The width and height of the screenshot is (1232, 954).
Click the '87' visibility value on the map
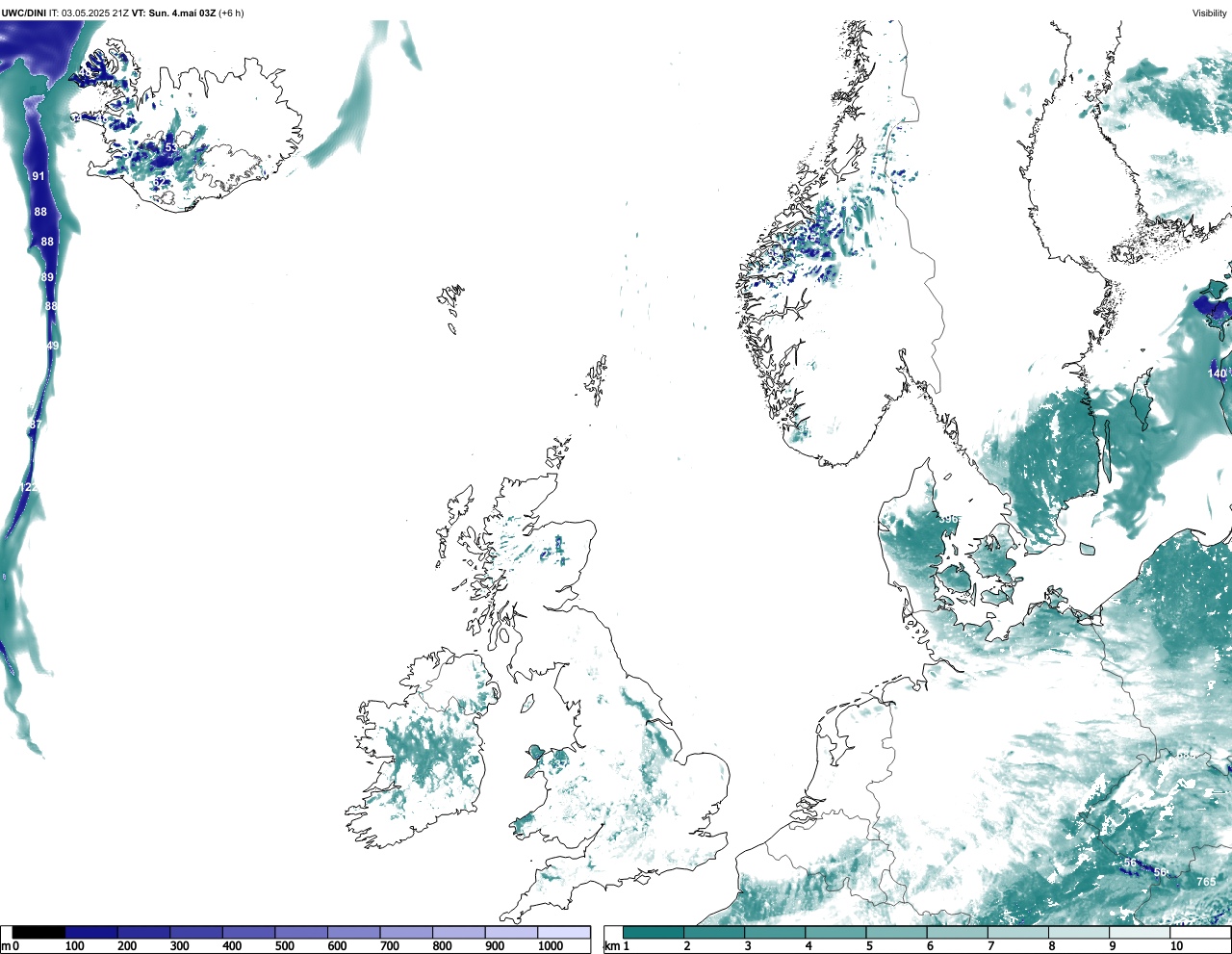tap(36, 425)
